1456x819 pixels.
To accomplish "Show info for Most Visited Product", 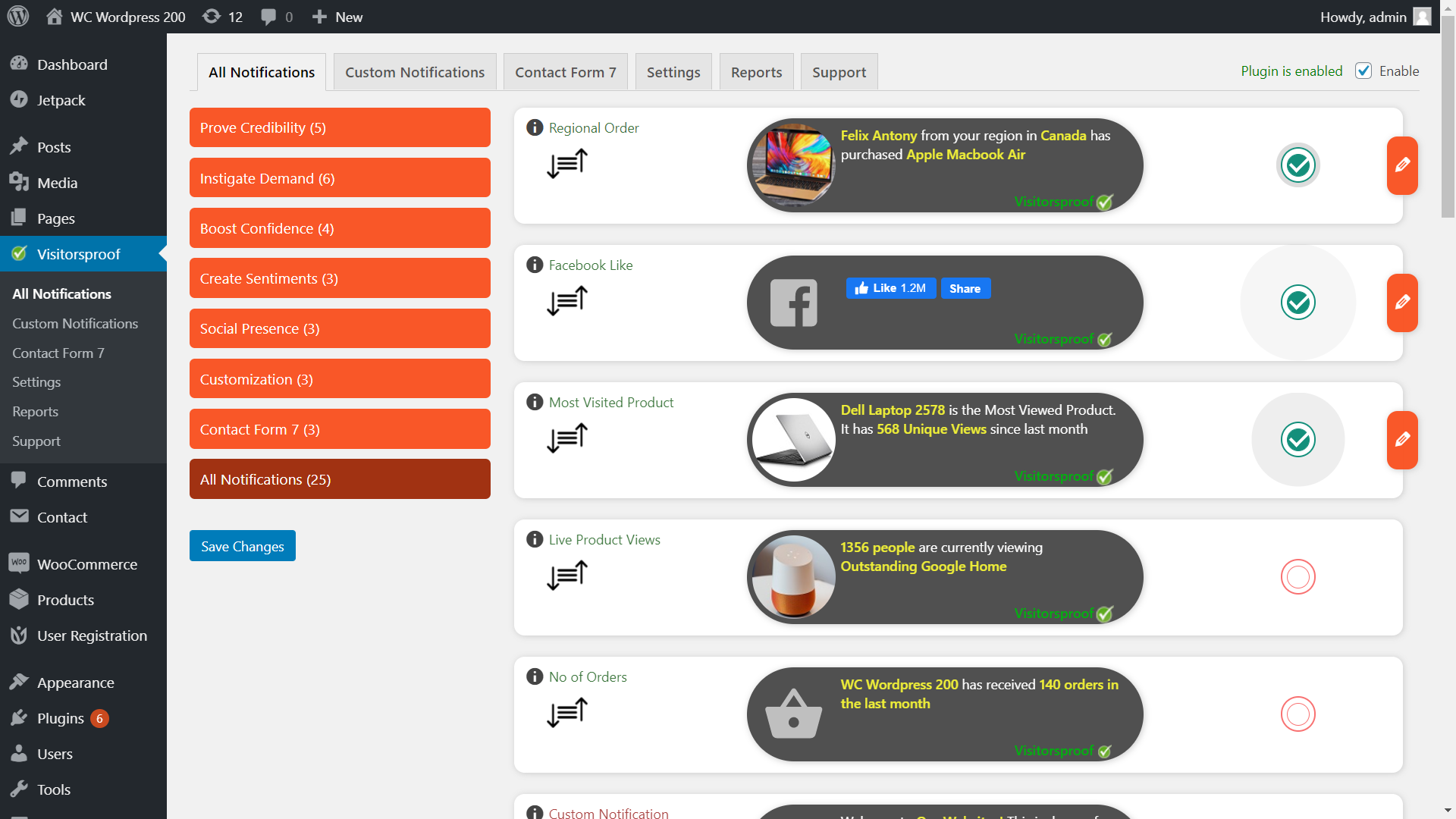I will coord(535,402).
